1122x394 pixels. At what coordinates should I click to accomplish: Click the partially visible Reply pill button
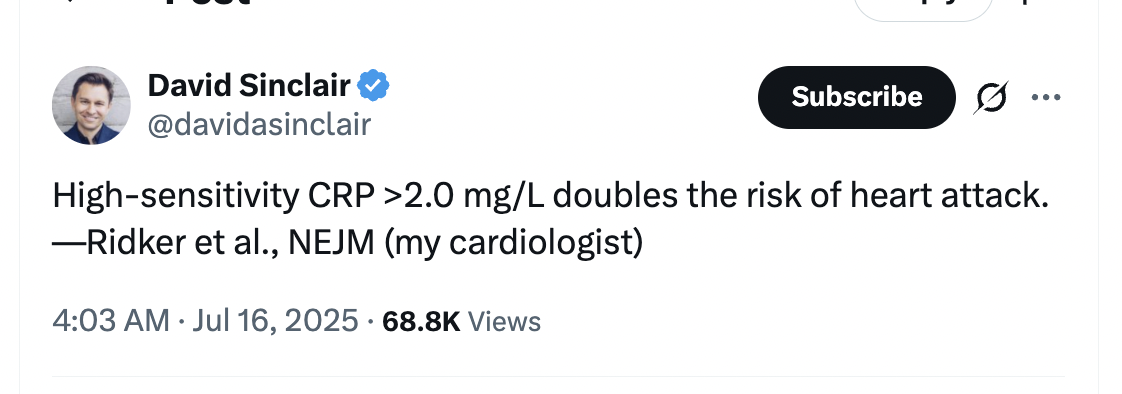923,8
